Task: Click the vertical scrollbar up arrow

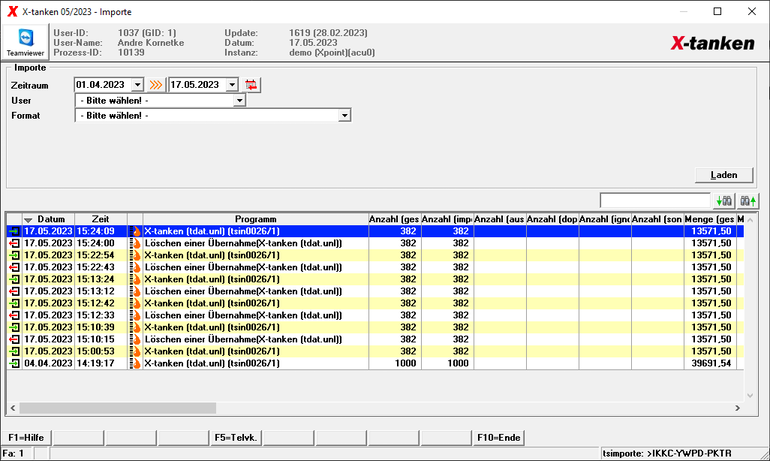Action: click(x=750, y=220)
